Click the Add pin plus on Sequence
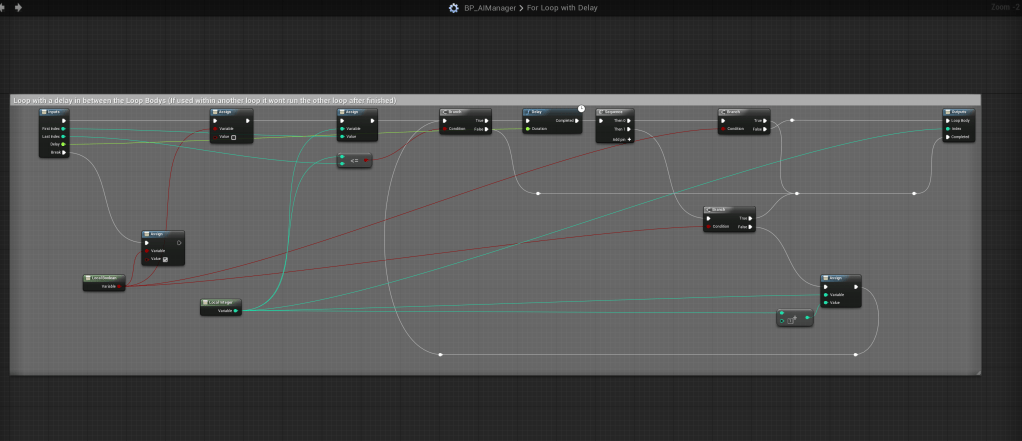Image resolution: width=1022 pixels, height=441 pixels. (628, 138)
